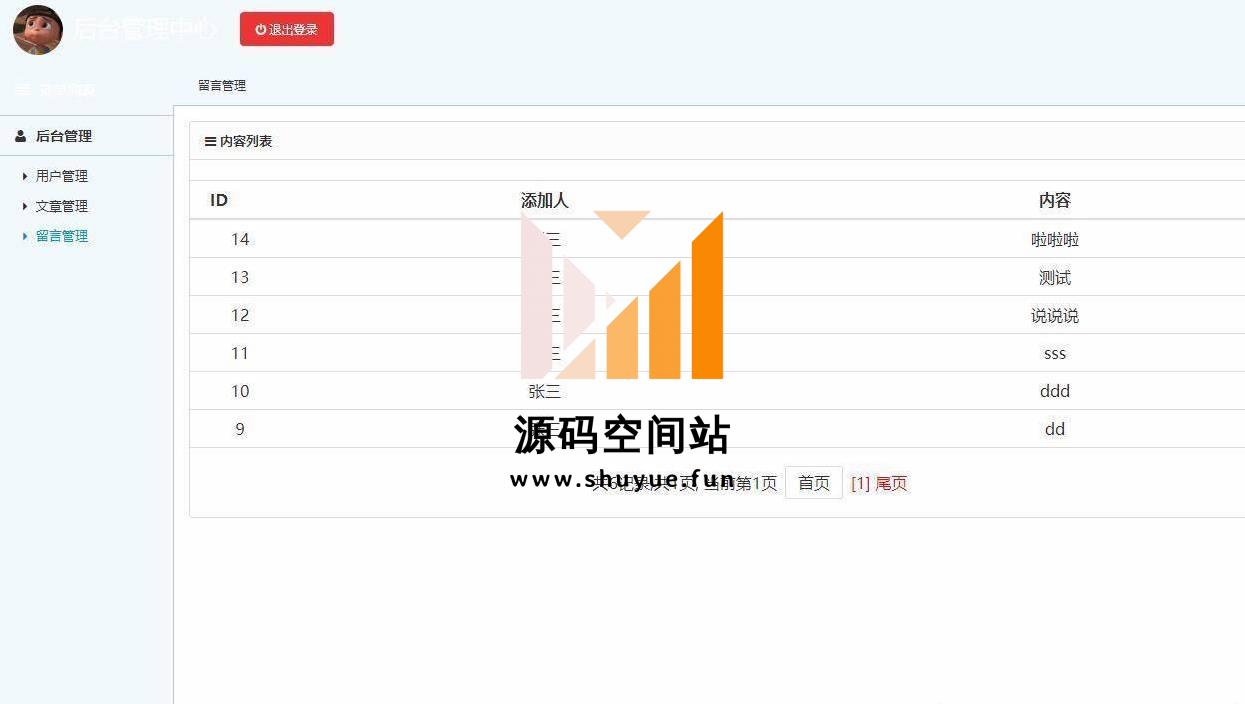Click the ID column header
This screenshot has height=704, width=1245.
pyautogui.click(x=219, y=200)
